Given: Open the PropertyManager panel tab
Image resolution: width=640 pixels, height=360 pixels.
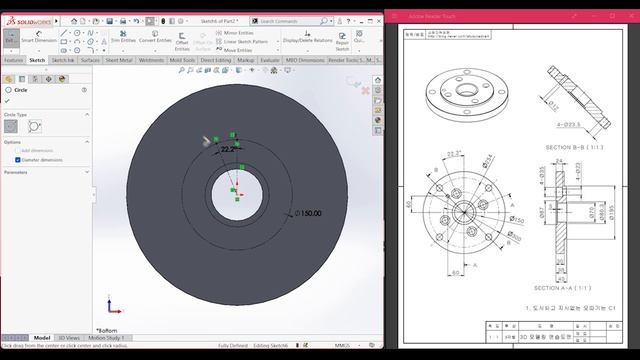Looking at the screenshot, I should [x=22, y=79].
